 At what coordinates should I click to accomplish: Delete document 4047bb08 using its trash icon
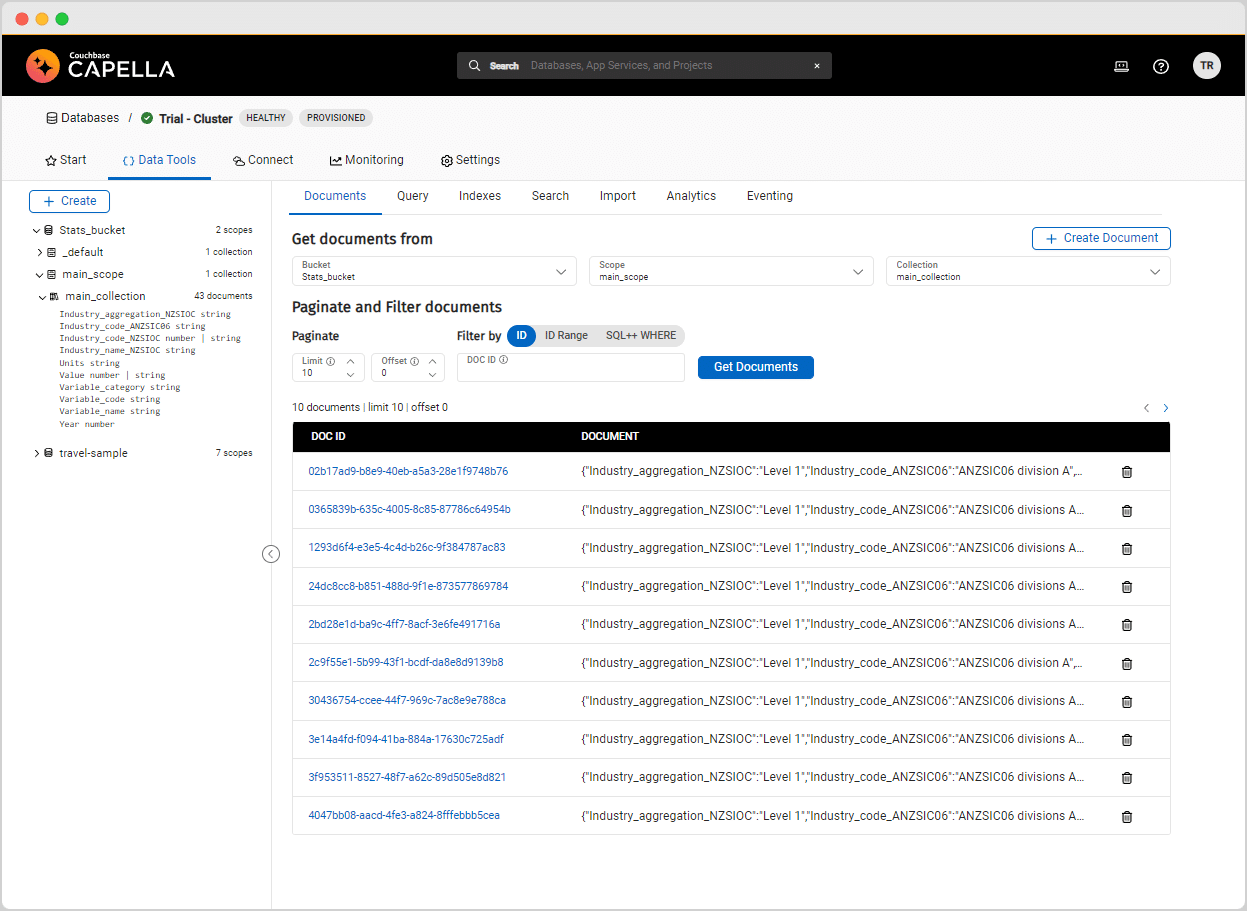click(x=1127, y=816)
